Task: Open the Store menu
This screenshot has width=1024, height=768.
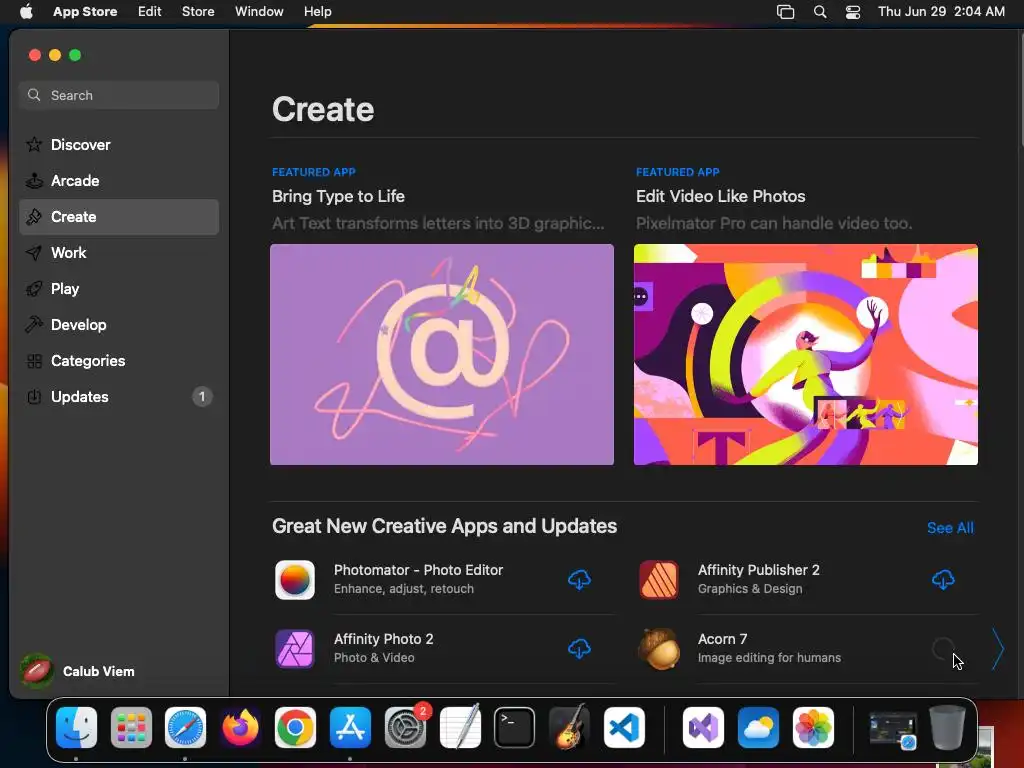Action: tap(198, 12)
